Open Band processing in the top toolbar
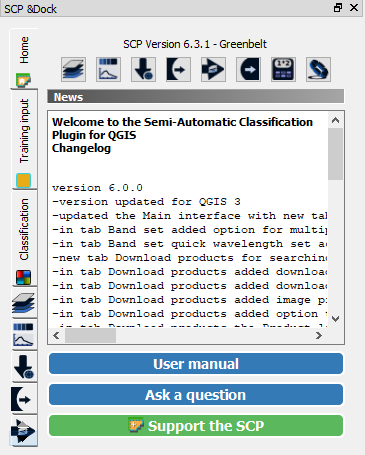The width and height of the screenshot is (365, 455). coord(213,69)
